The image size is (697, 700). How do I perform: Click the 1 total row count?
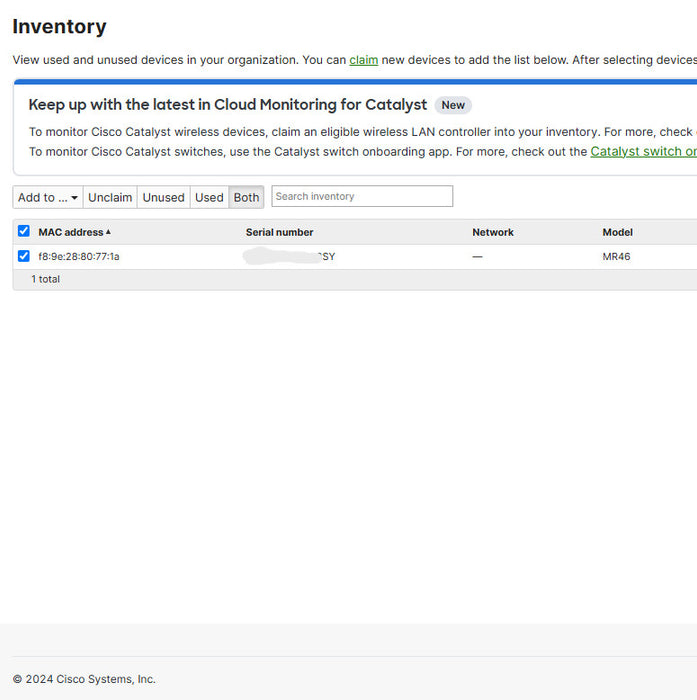[x=46, y=279]
